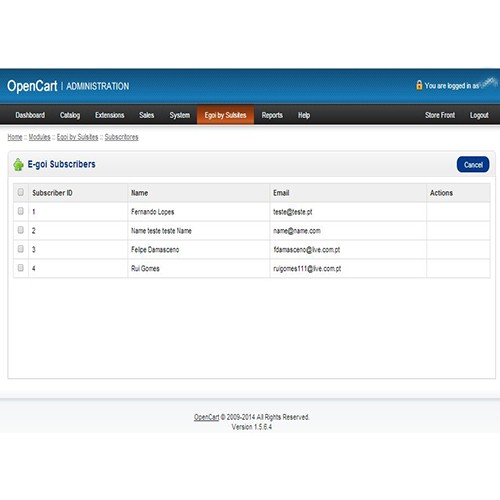The width and height of the screenshot is (500, 500).
Task: Click the green E-goi Subscribers icon
Action: pyautogui.click(x=18, y=164)
